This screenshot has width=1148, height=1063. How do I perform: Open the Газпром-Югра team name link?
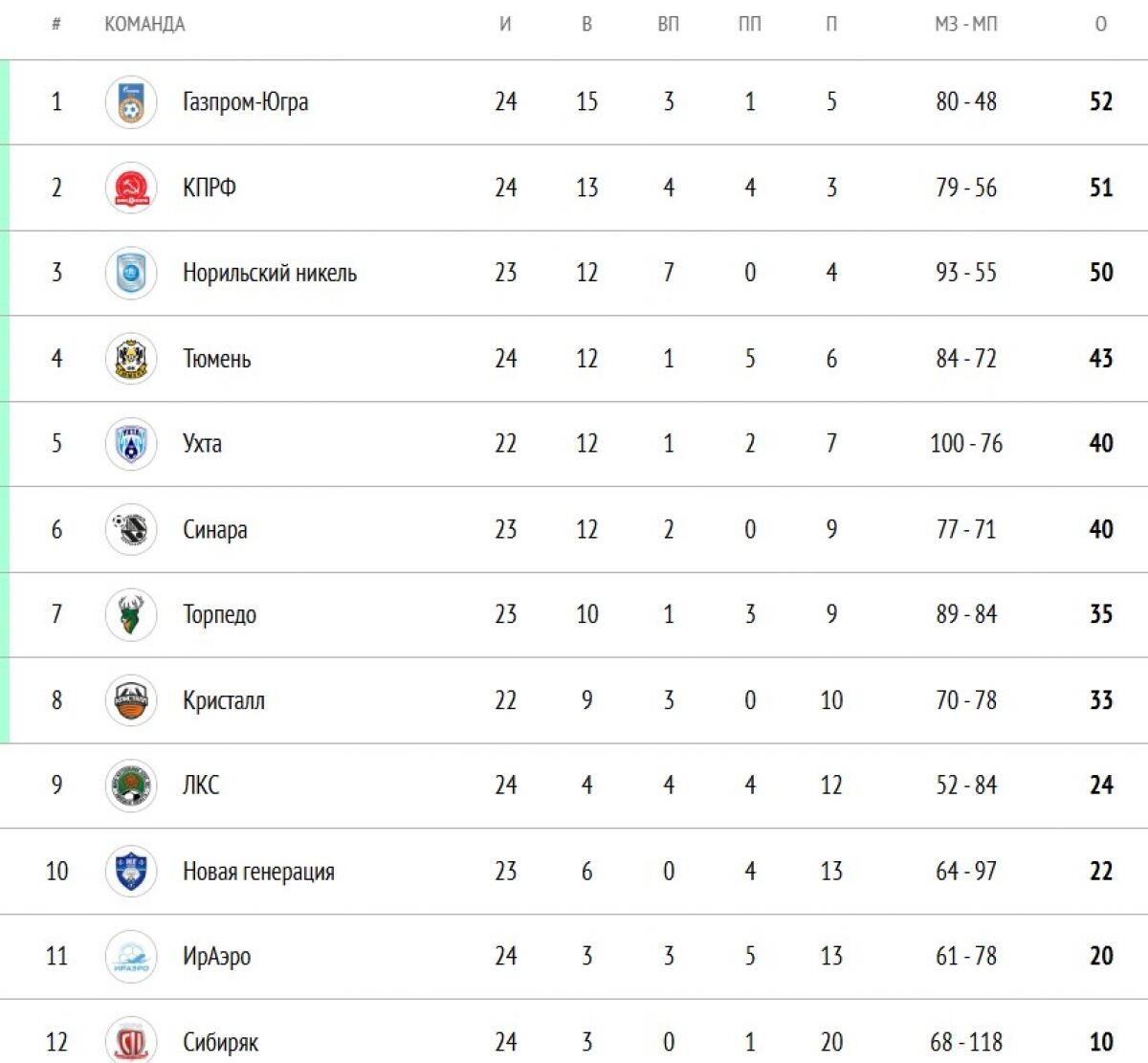246,101
